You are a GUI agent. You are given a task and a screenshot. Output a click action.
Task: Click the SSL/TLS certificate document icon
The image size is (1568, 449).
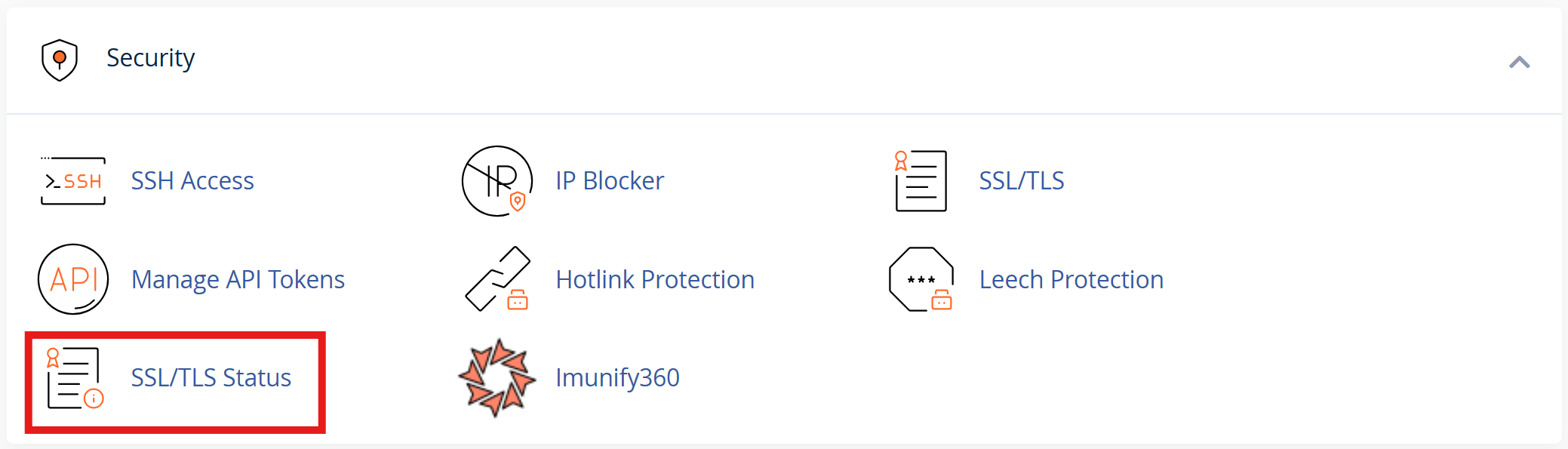tap(921, 181)
